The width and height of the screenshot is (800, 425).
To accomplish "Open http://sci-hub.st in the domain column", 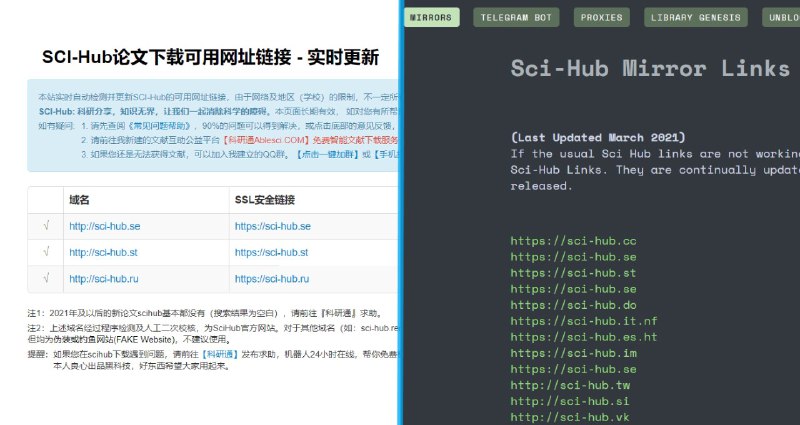I will 103,252.
